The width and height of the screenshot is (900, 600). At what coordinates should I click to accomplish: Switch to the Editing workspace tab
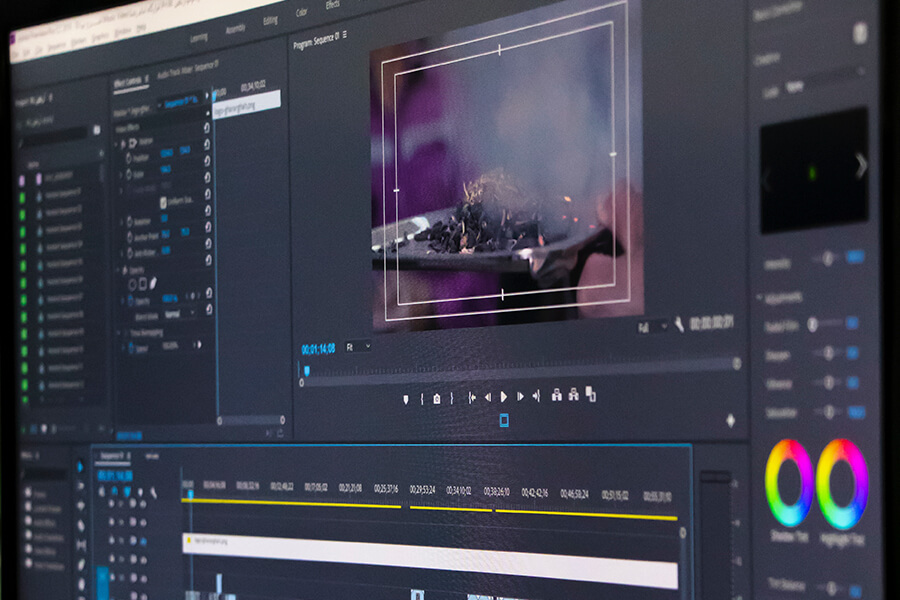pos(270,21)
